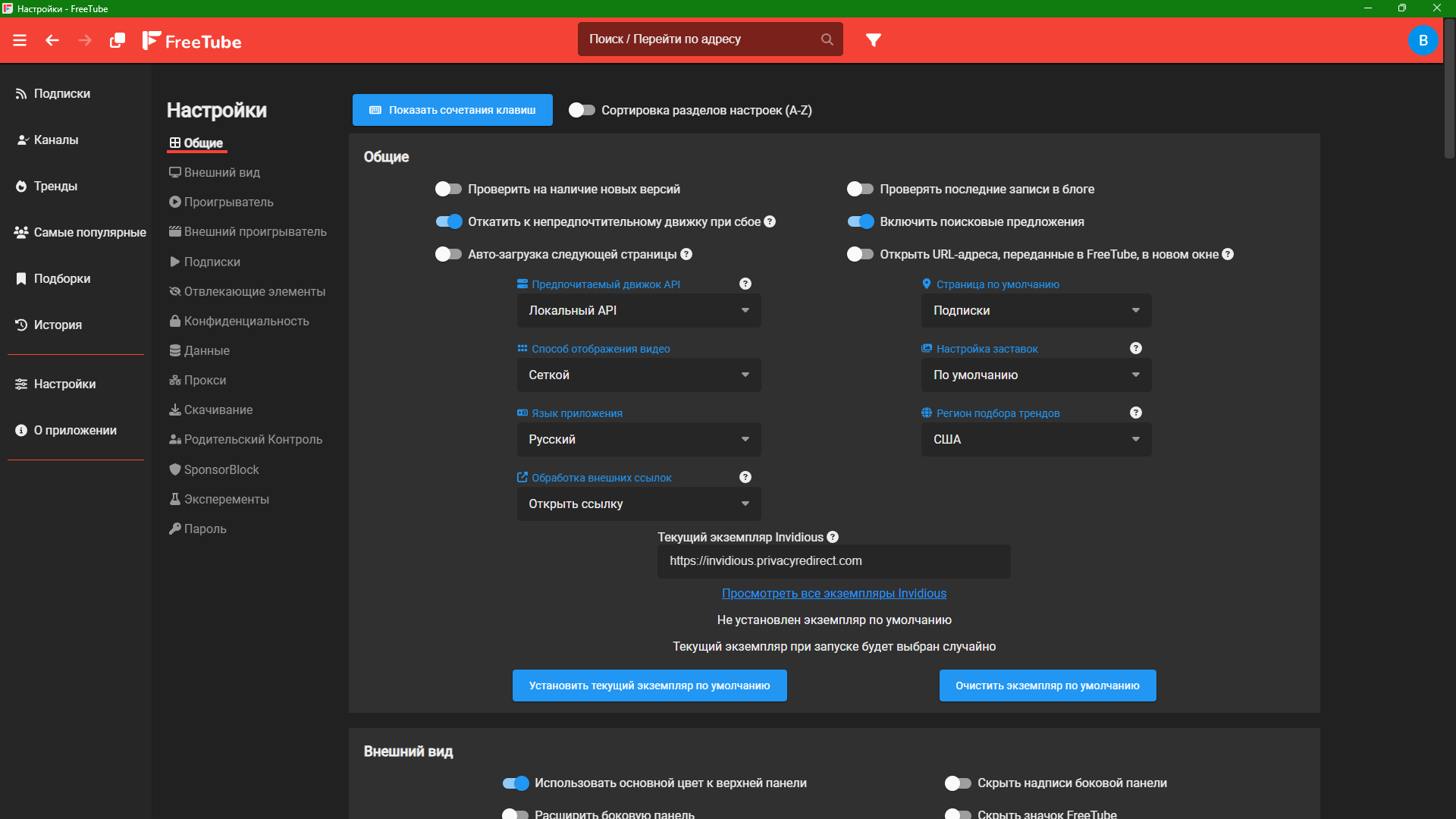Open the application language dropdown set to Русский
This screenshot has width=1456, height=819.
tap(639, 439)
